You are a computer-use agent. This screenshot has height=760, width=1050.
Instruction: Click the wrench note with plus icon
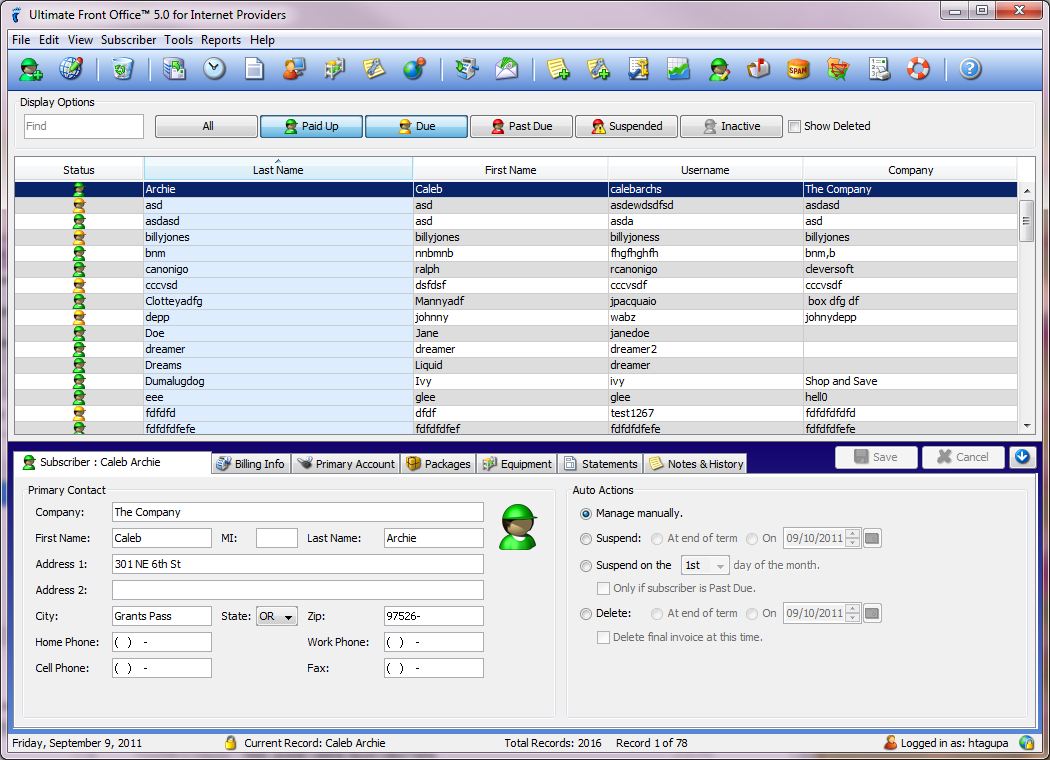598,69
